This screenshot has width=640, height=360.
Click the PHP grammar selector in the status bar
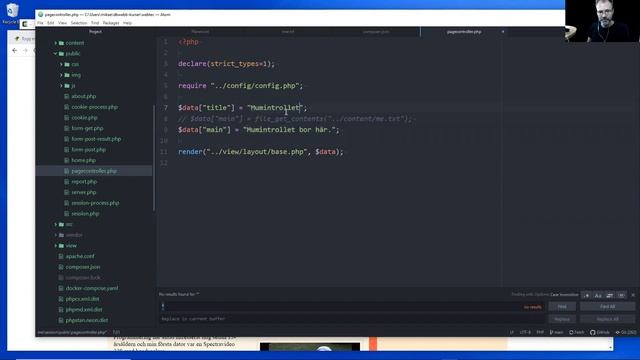pos(540,332)
